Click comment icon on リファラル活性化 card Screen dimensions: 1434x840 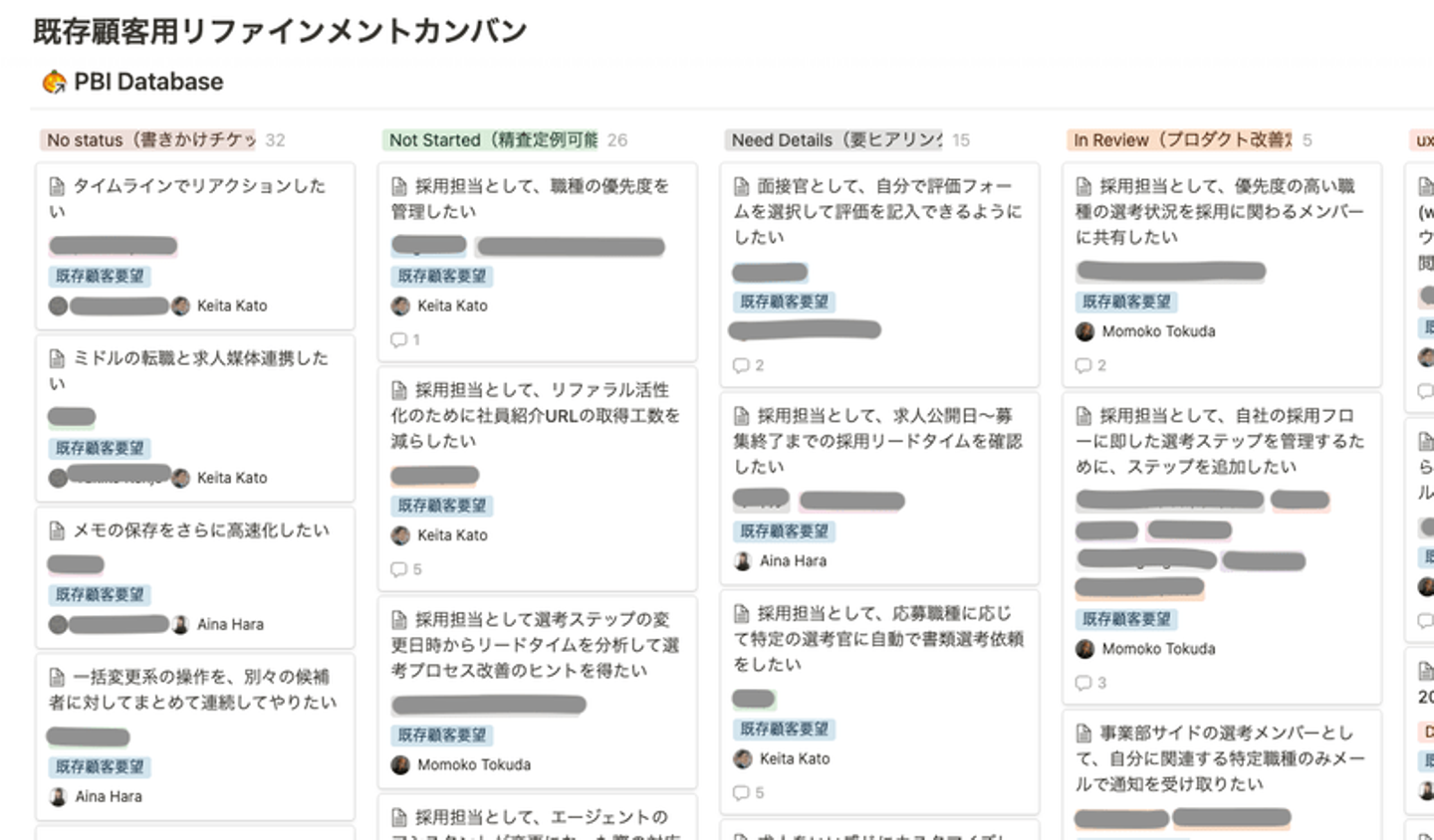click(398, 569)
